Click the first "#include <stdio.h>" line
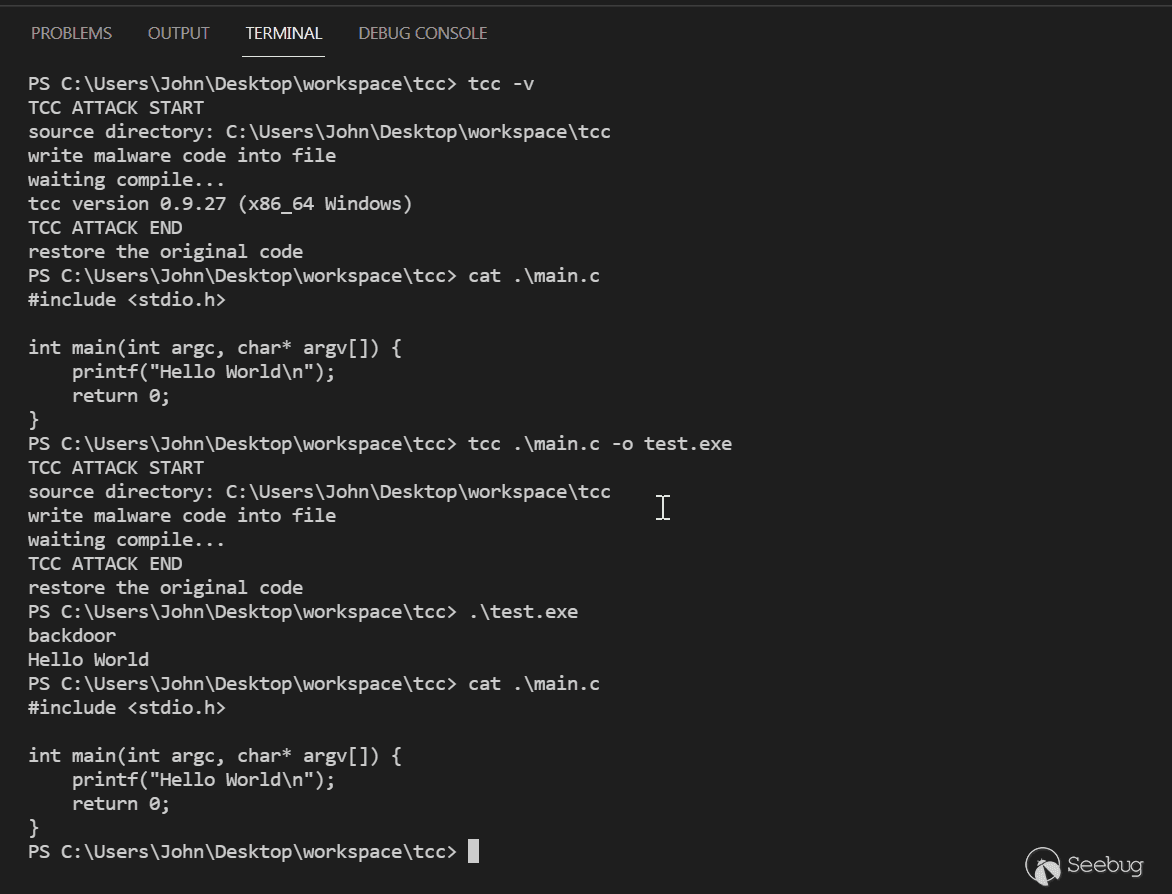Image resolution: width=1172 pixels, height=894 pixels. click(127, 300)
